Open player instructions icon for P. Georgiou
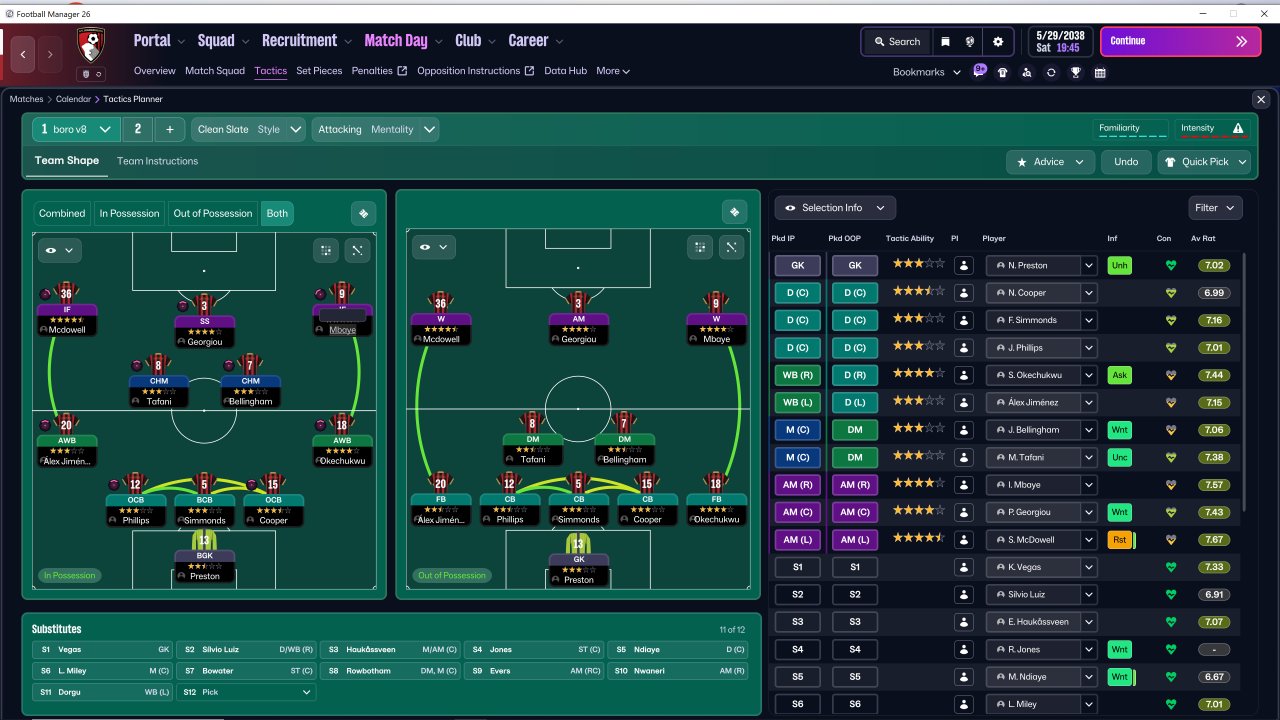1280x720 pixels. tap(964, 512)
